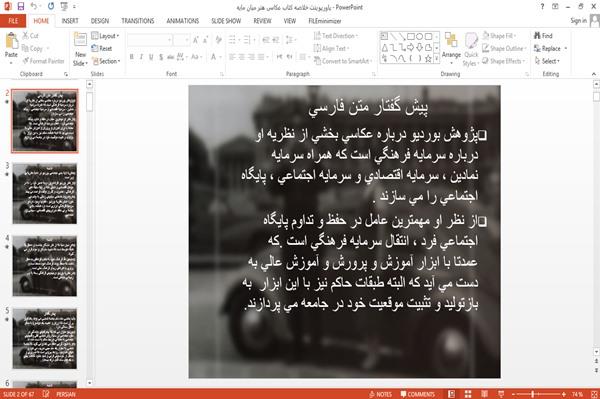Toggle text shadow formatting
Screen dimensions: 600x399
tap(161, 57)
